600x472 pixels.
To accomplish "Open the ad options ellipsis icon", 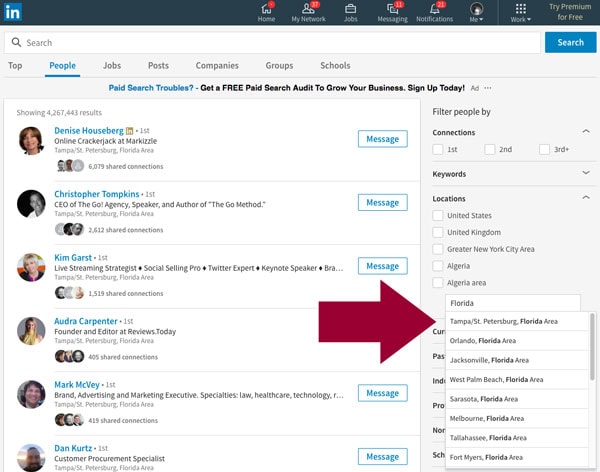I will 488,88.
